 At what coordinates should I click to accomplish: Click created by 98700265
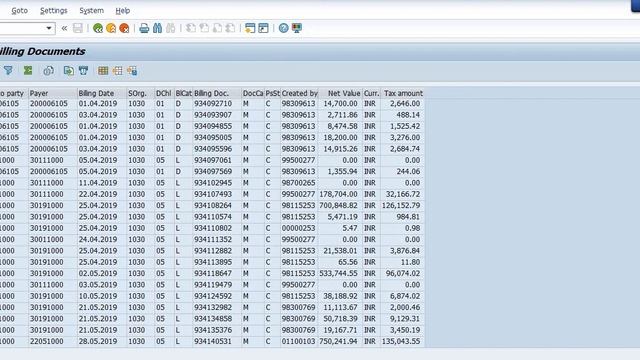click(x=298, y=183)
